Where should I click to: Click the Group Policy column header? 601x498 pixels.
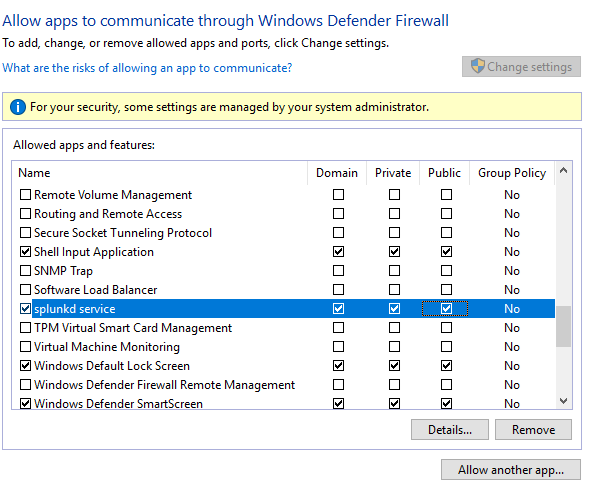512,173
